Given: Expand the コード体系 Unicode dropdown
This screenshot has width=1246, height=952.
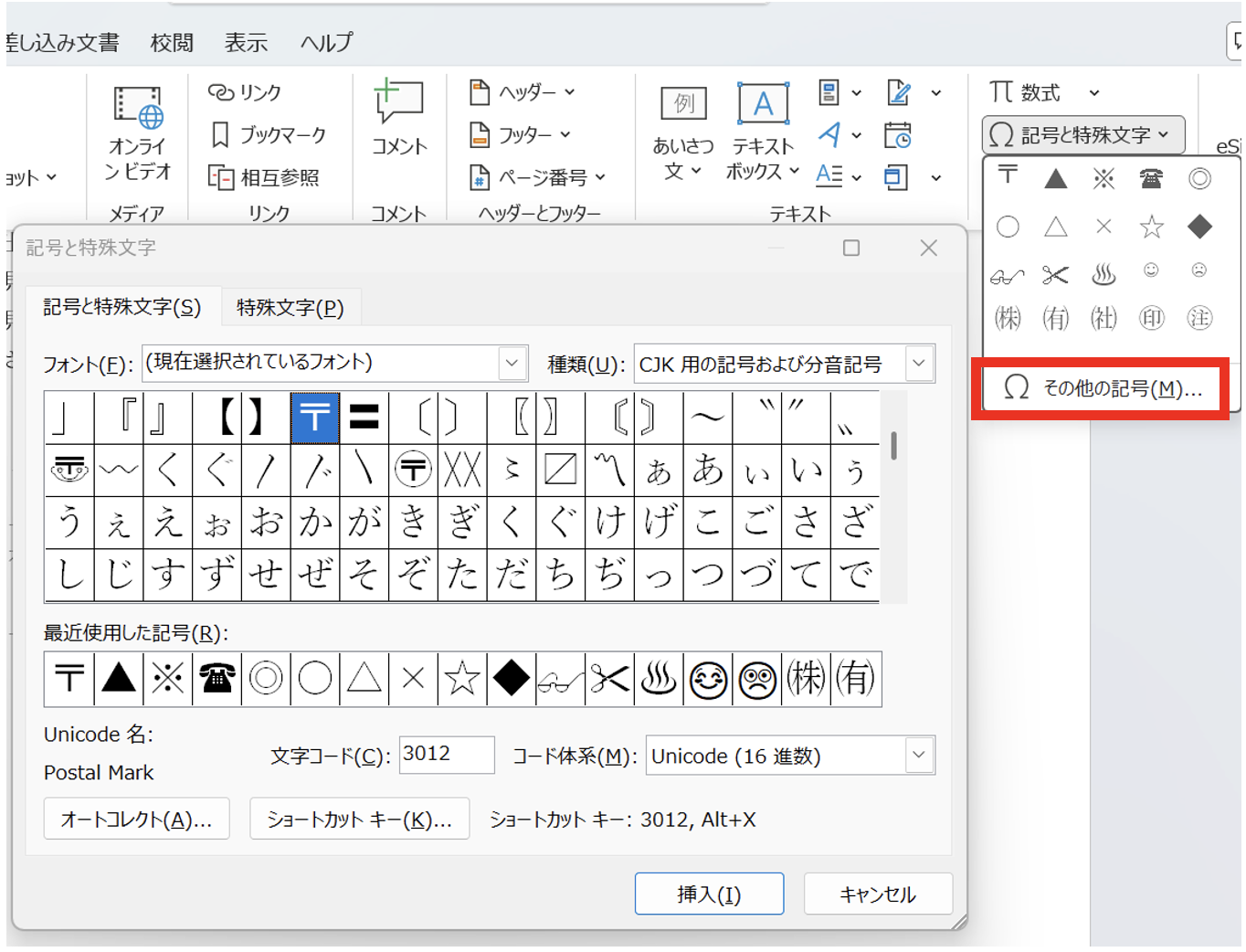Looking at the screenshot, I should (919, 756).
